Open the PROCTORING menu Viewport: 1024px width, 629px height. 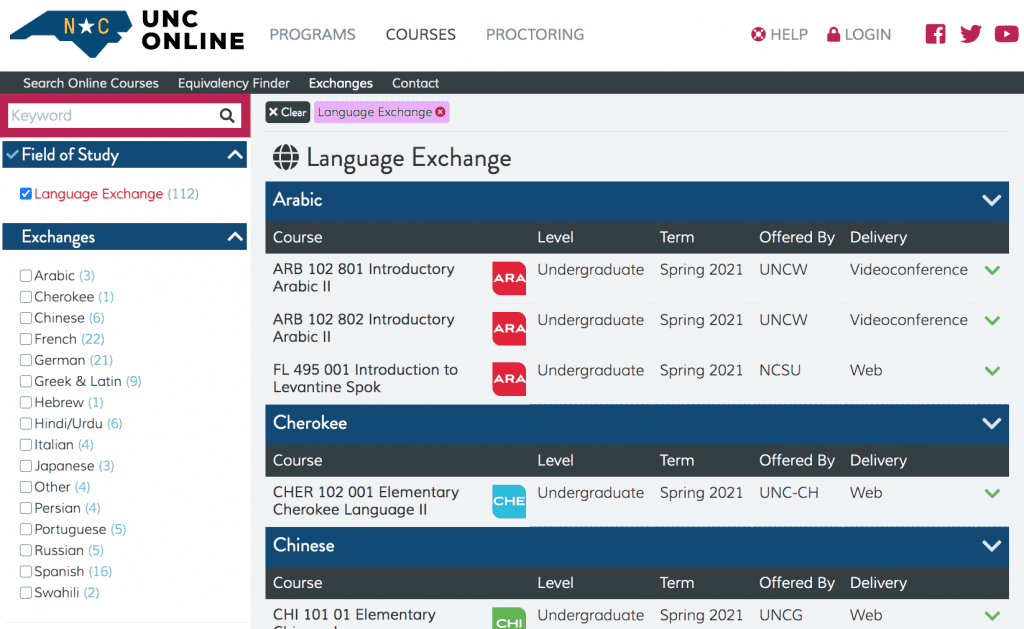click(x=535, y=35)
